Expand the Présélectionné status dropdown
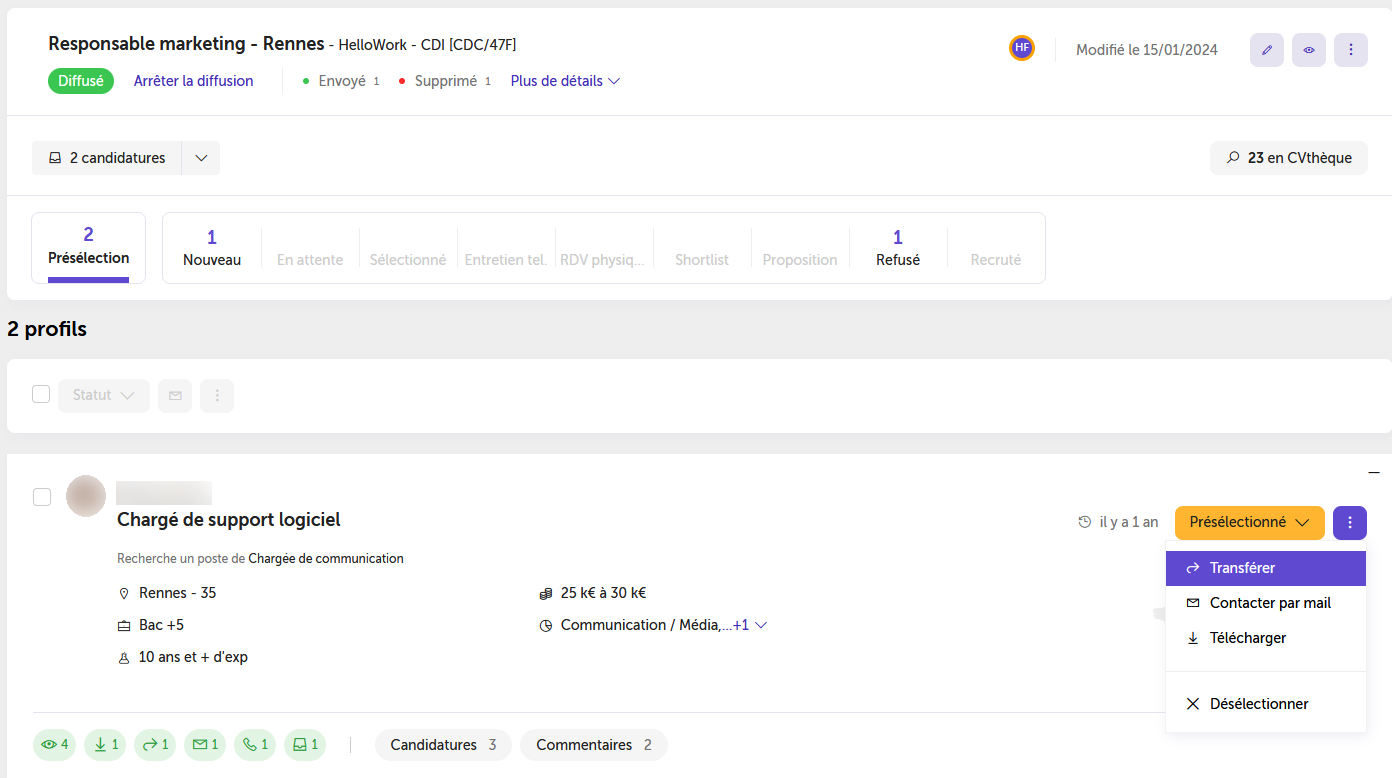 click(x=1250, y=522)
